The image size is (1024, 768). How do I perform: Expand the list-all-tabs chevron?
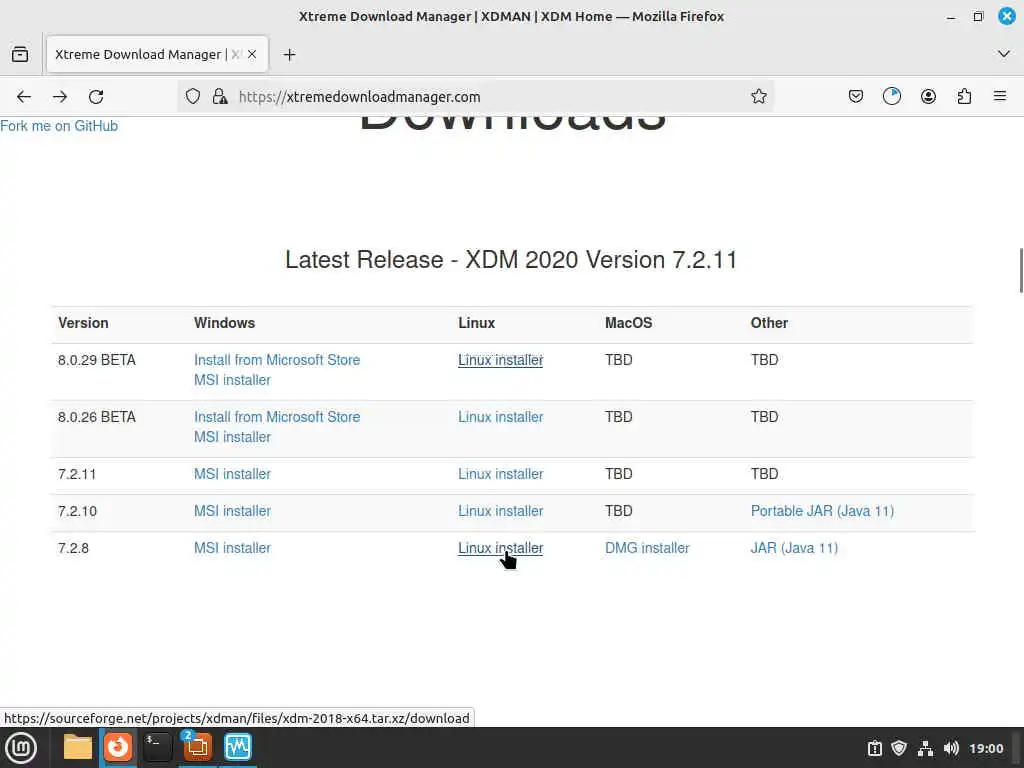point(1004,54)
